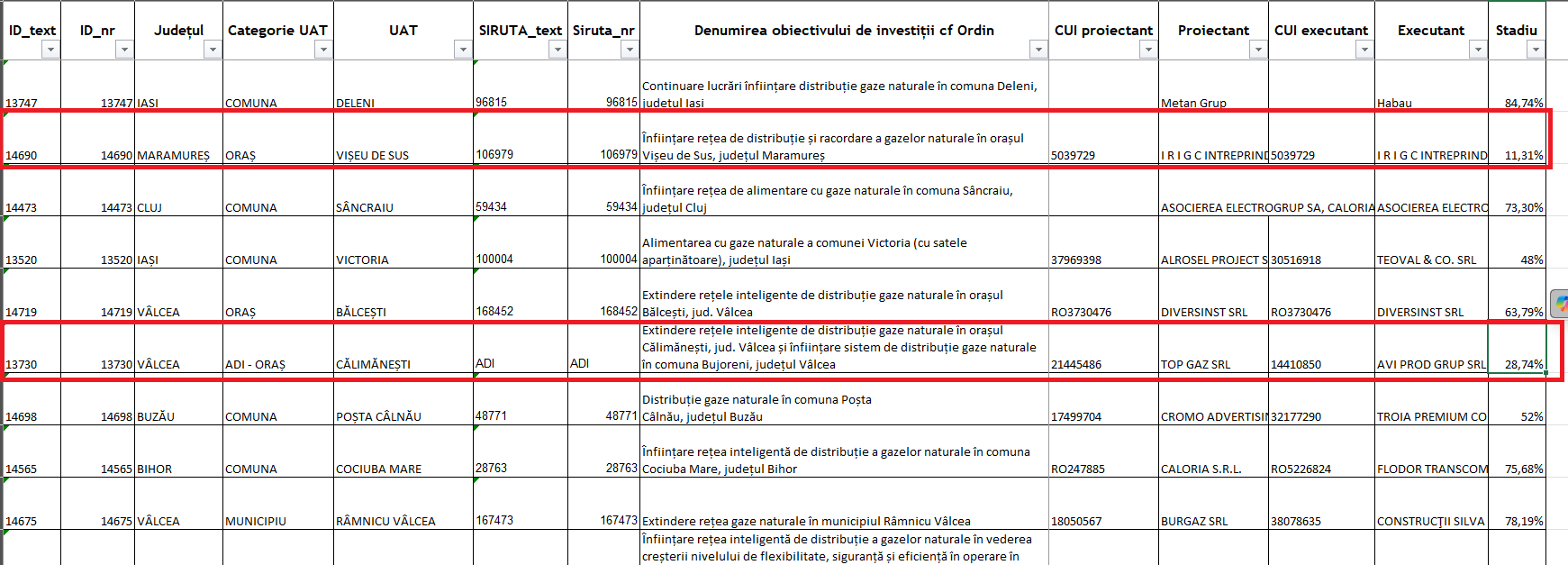Select the SÂNCRAIU UAT cell
This screenshot has width=1568, height=565.
[x=403, y=190]
